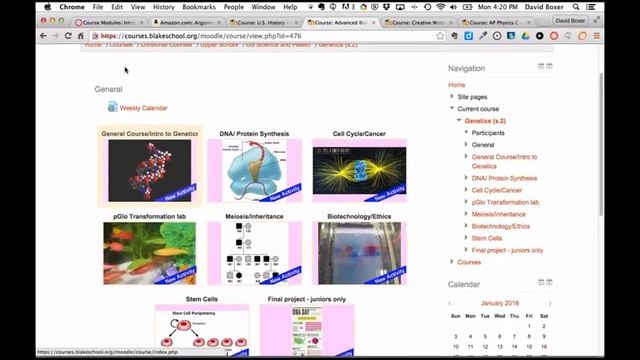Open the History menu
The height and width of the screenshot is (360, 640).
[163, 7]
